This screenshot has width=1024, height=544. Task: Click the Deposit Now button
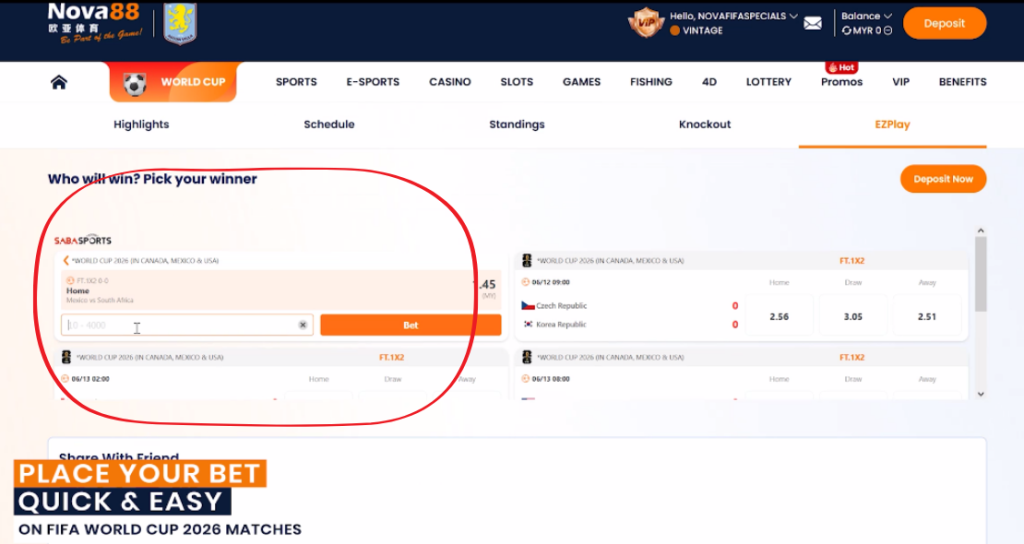pos(943,179)
